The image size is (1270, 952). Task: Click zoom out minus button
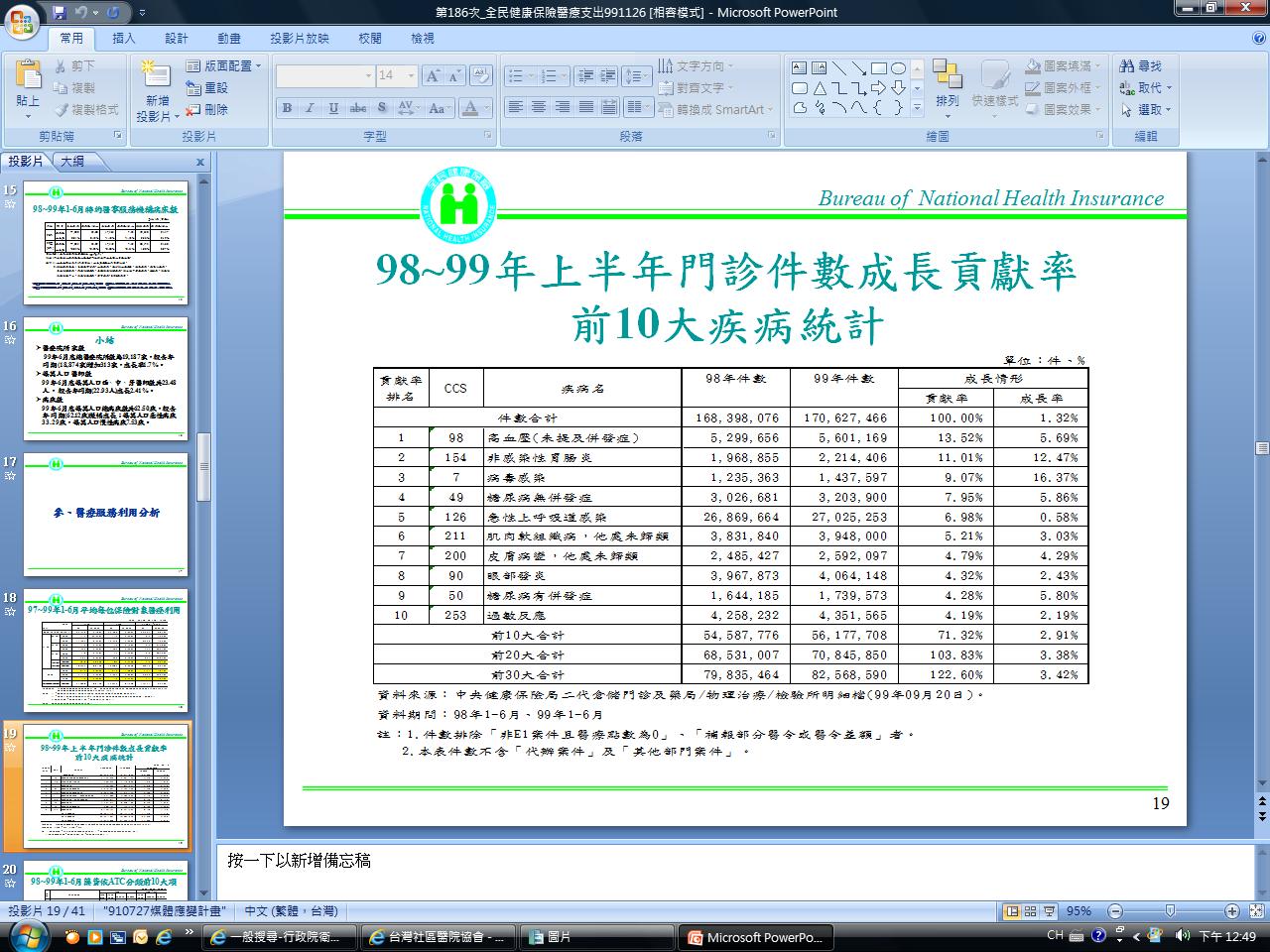coord(1115,911)
